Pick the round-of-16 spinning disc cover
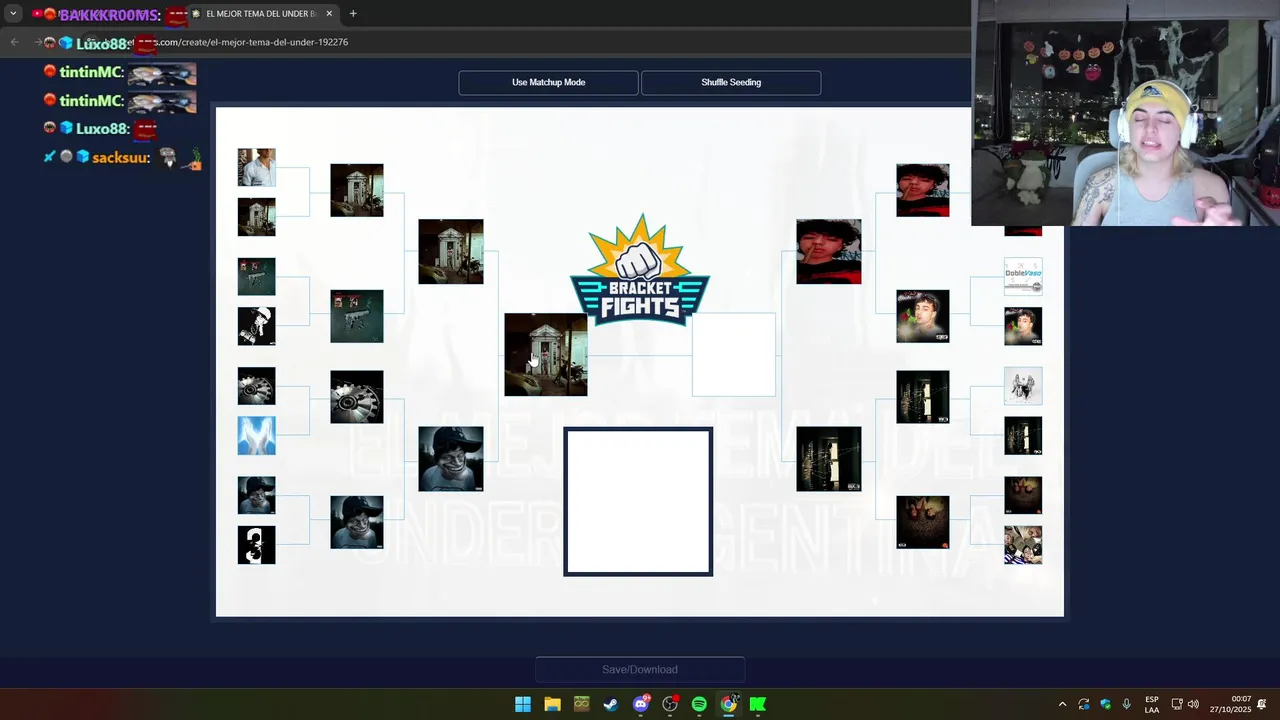 (256, 386)
